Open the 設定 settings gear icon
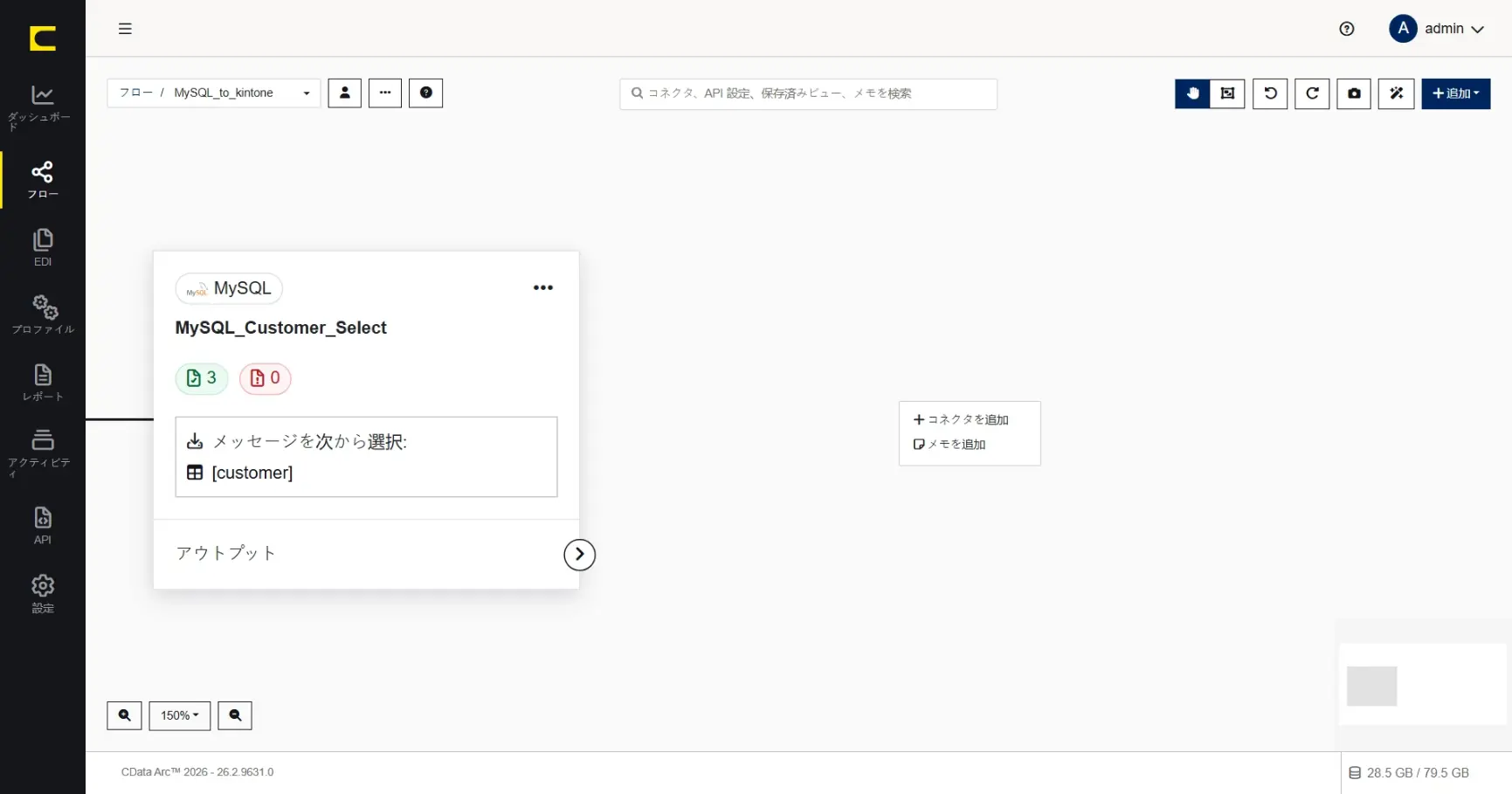The width and height of the screenshot is (1512, 794). tap(42, 594)
